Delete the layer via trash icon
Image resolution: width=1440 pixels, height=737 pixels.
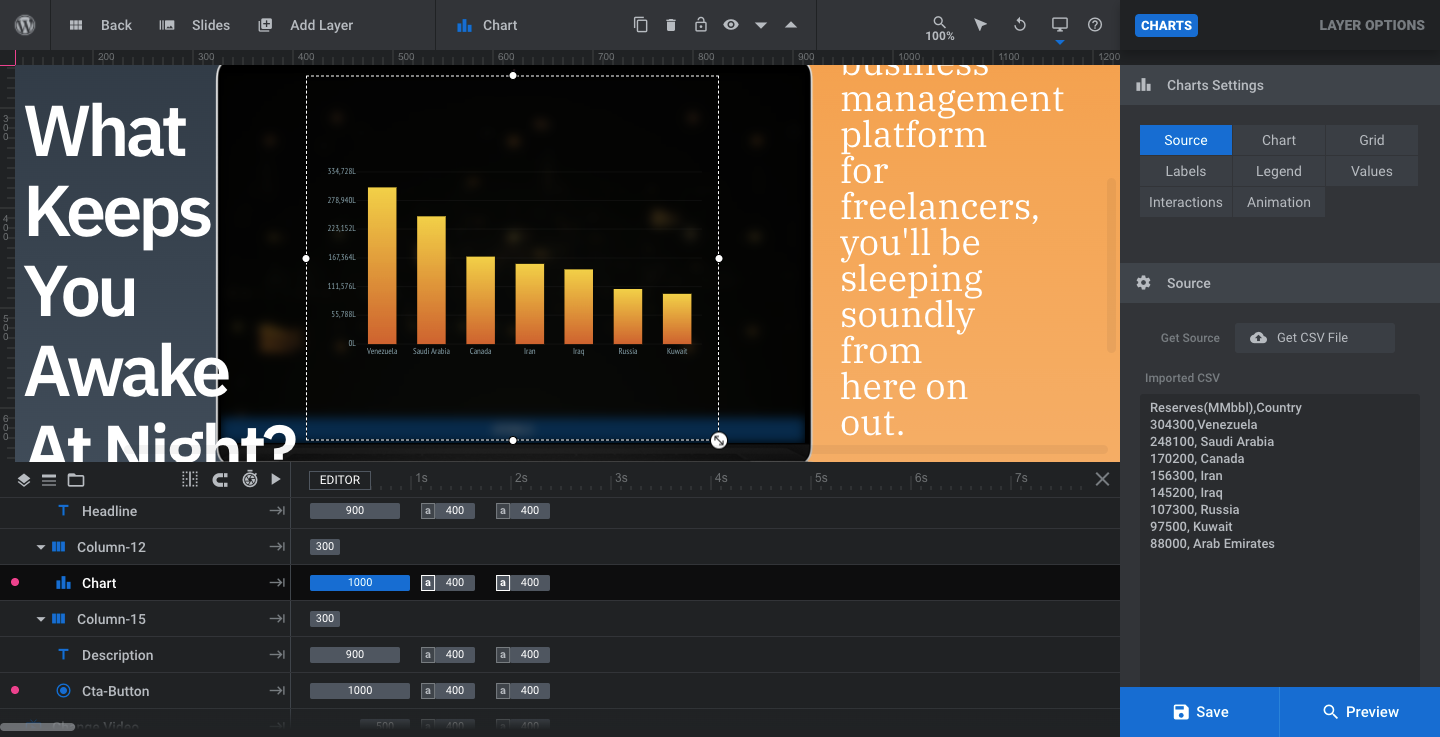pos(671,25)
